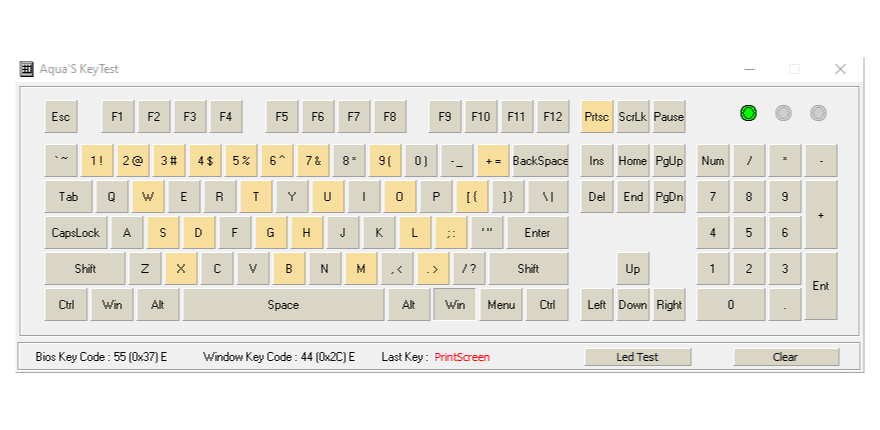The width and height of the screenshot is (880, 430).
Task: Click the numpad Ent key
Action: (x=821, y=286)
